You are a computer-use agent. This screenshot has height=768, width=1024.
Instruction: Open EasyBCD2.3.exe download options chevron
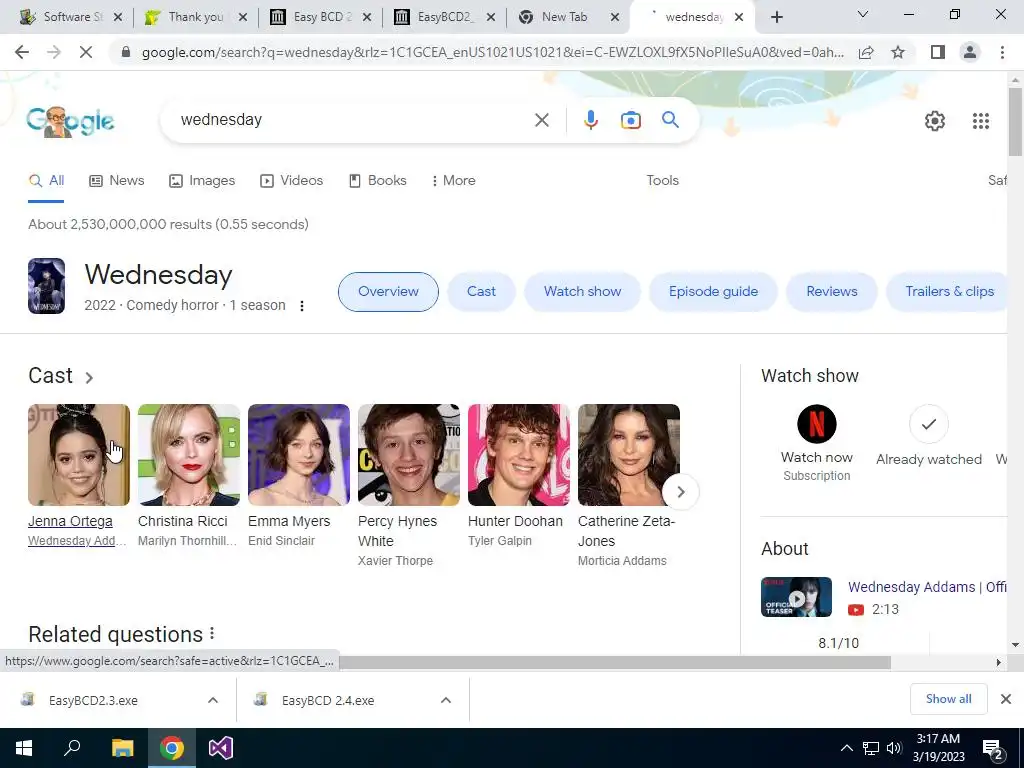(213, 700)
